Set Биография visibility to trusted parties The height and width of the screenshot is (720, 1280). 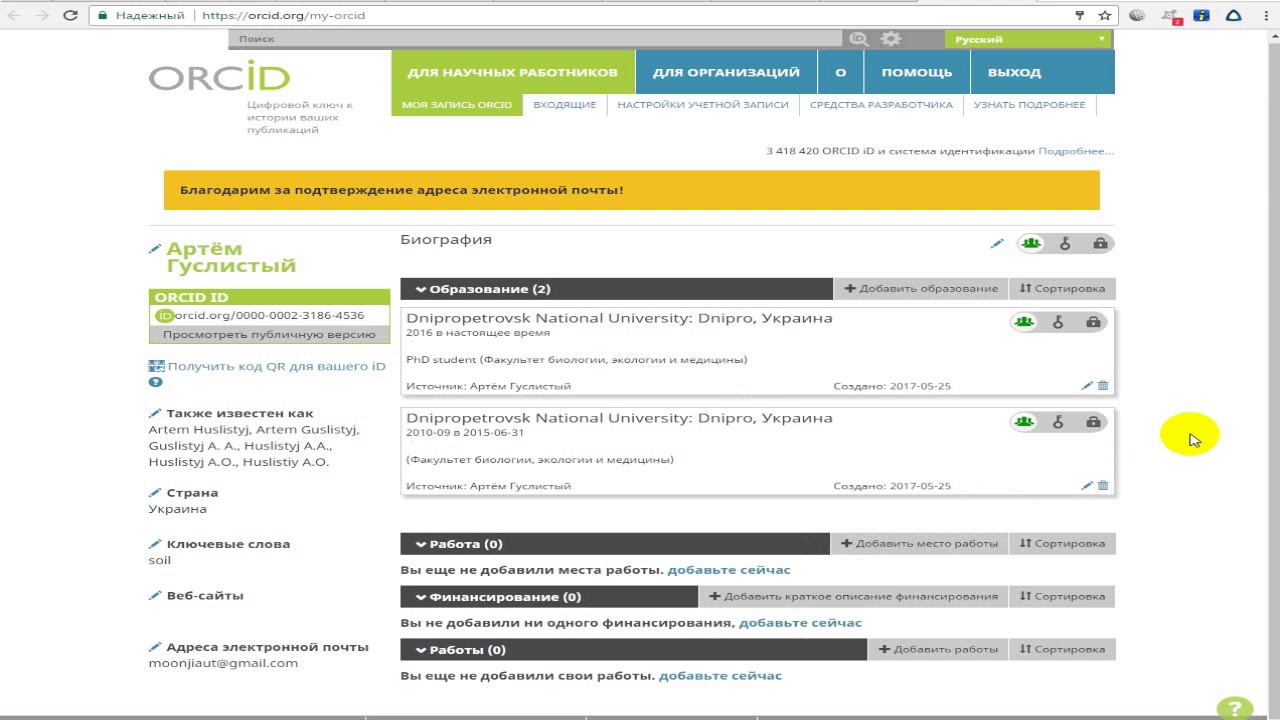[1065, 243]
